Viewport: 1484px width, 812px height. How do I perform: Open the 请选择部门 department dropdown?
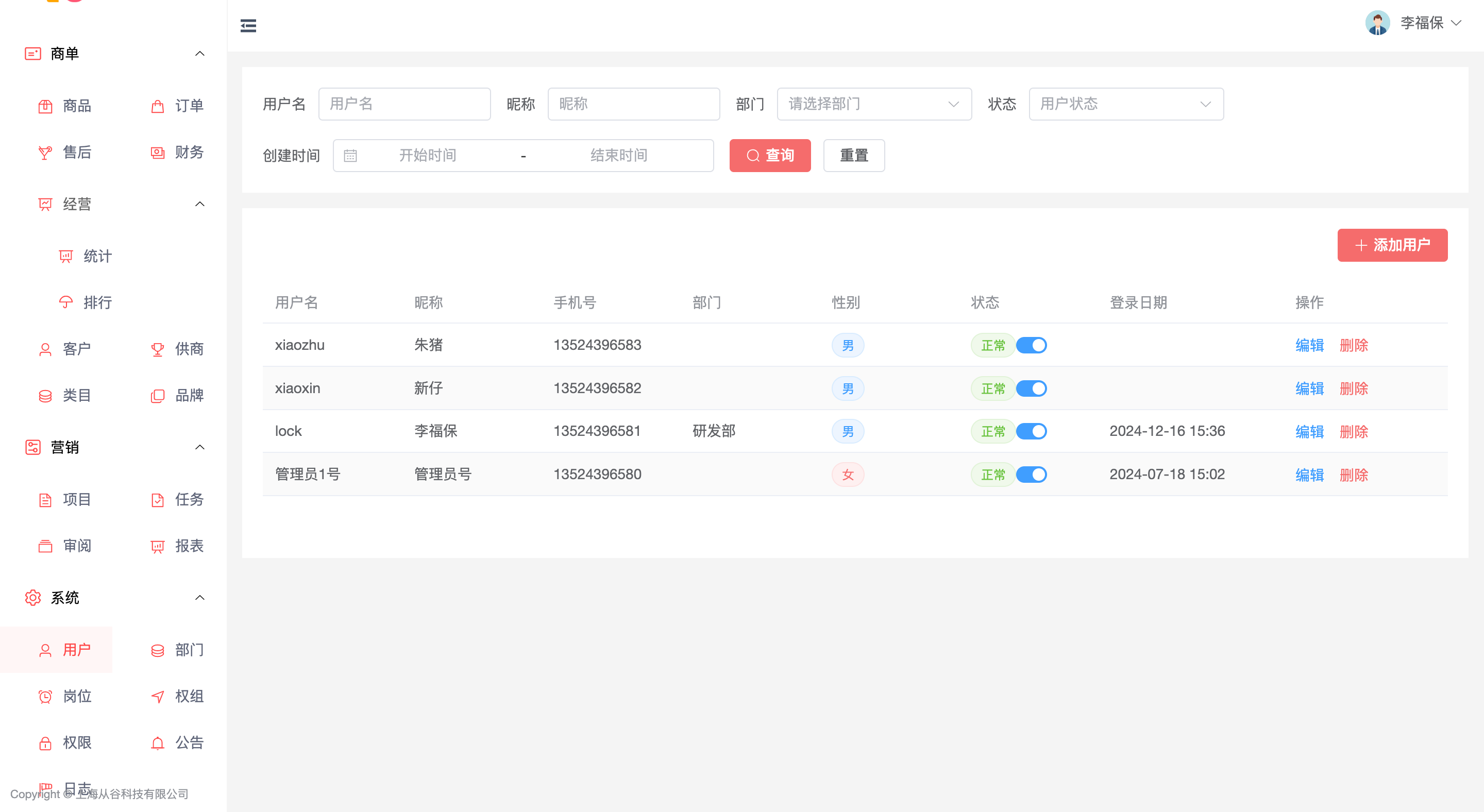[x=873, y=104]
